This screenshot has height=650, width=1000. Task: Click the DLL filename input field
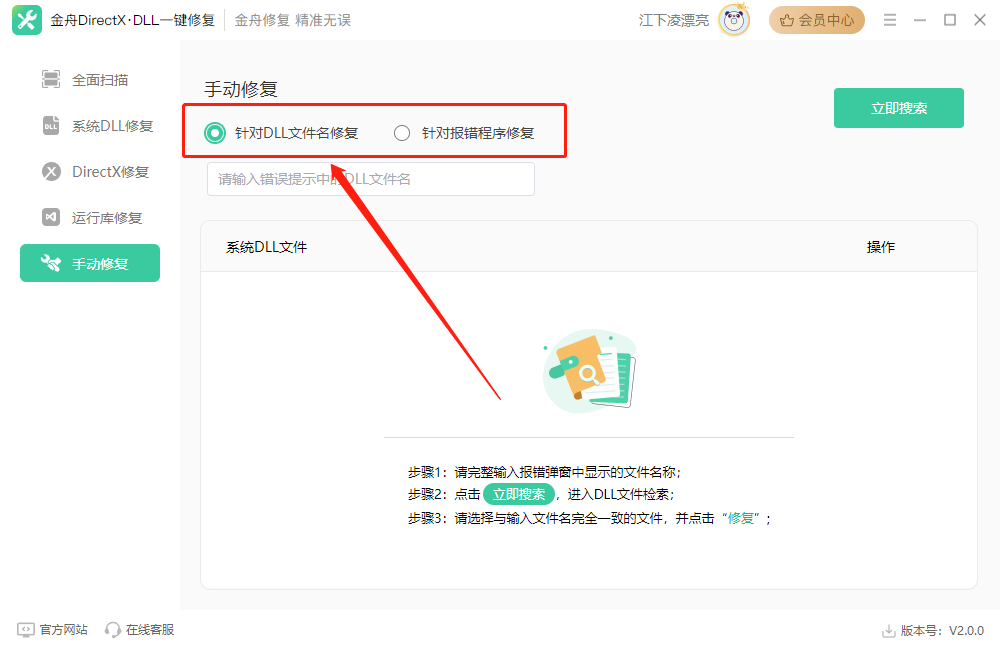click(370, 179)
